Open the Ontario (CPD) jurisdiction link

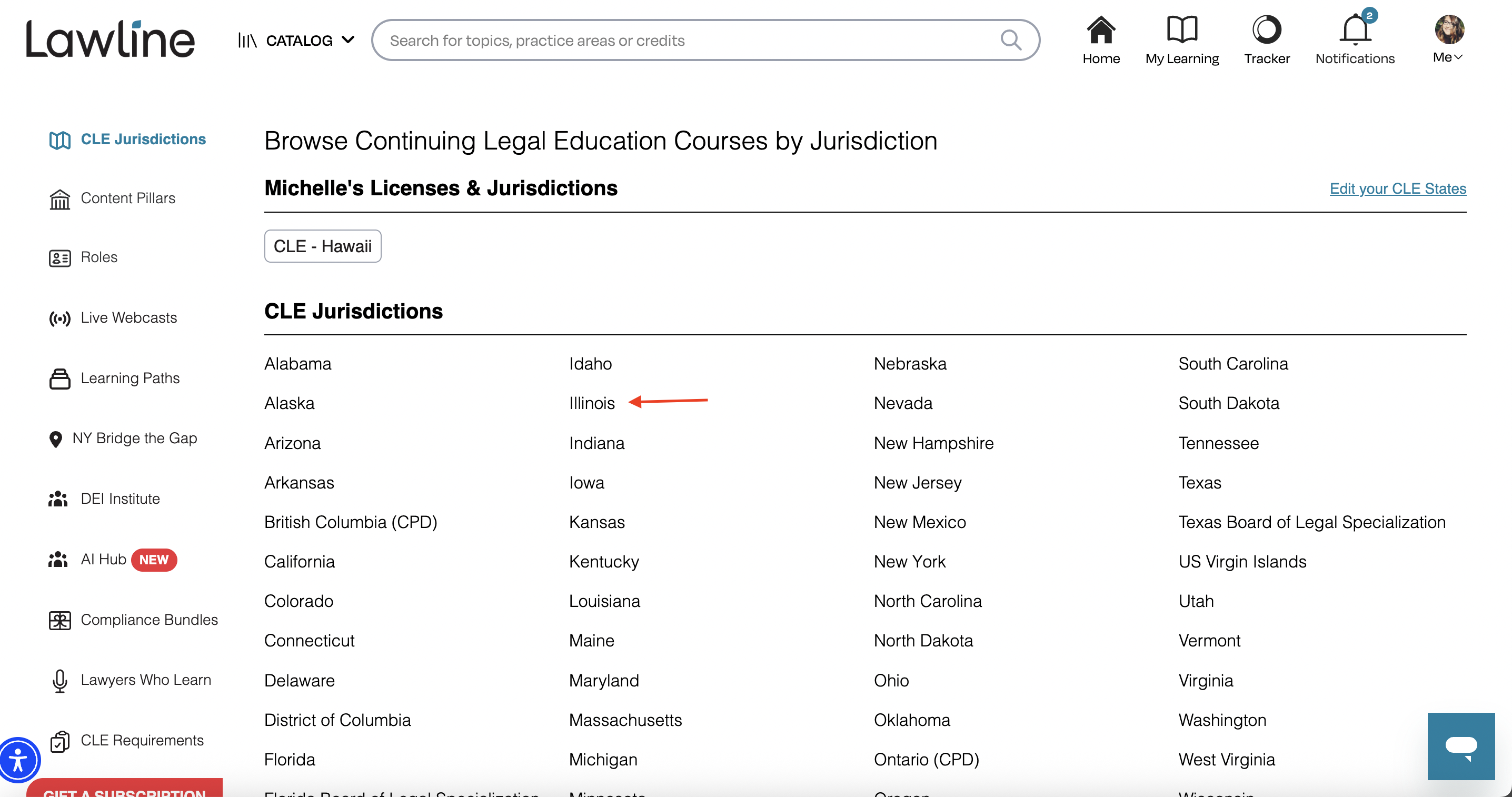926,760
